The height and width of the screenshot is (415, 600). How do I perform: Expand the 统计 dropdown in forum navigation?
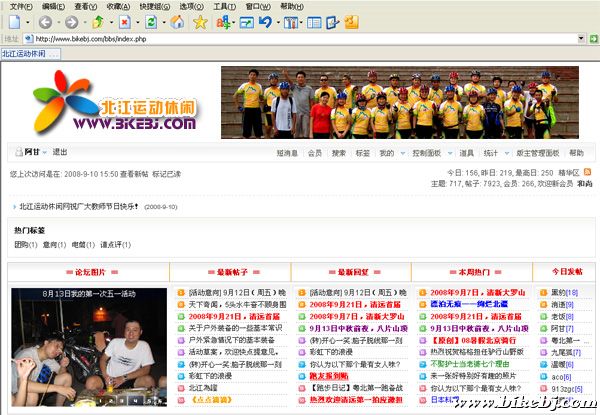click(493, 153)
